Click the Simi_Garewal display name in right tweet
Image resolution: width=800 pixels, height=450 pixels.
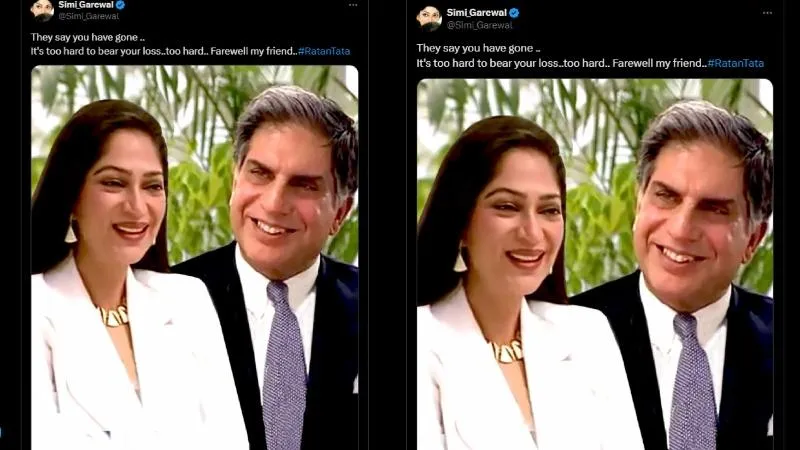[477, 13]
